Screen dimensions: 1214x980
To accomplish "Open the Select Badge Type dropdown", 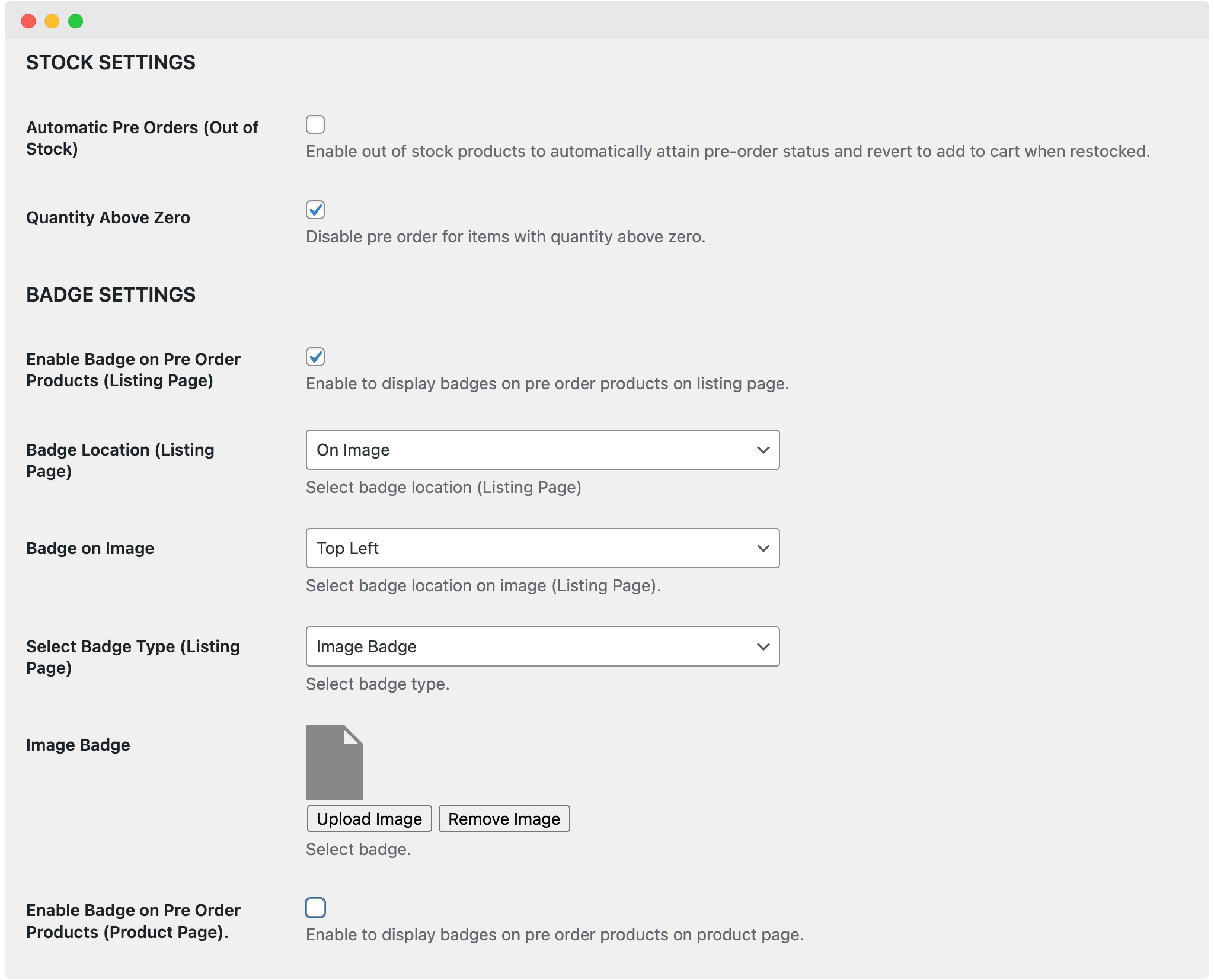I will 542,646.
